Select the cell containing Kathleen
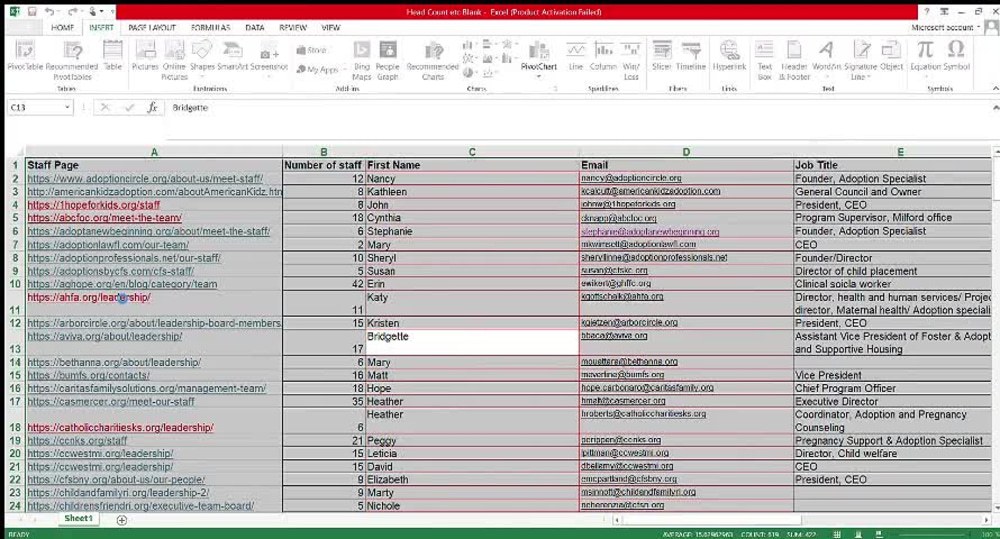 472,192
